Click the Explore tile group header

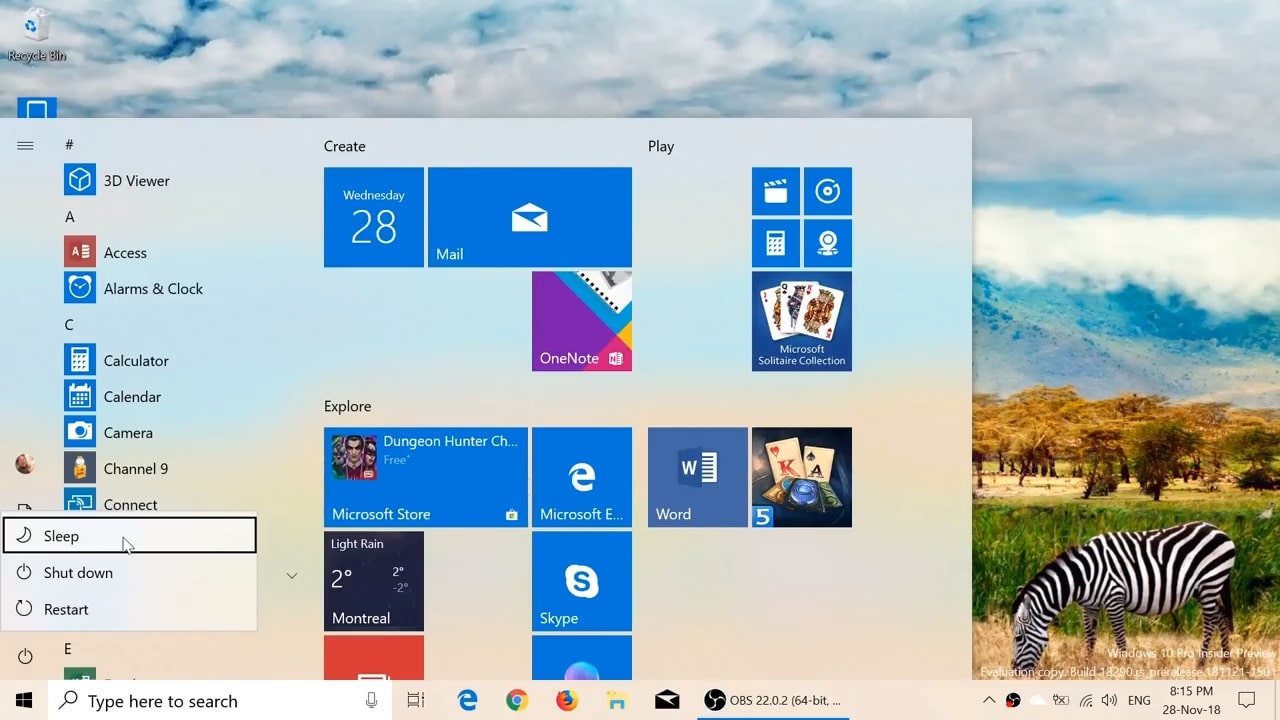point(348,406)
